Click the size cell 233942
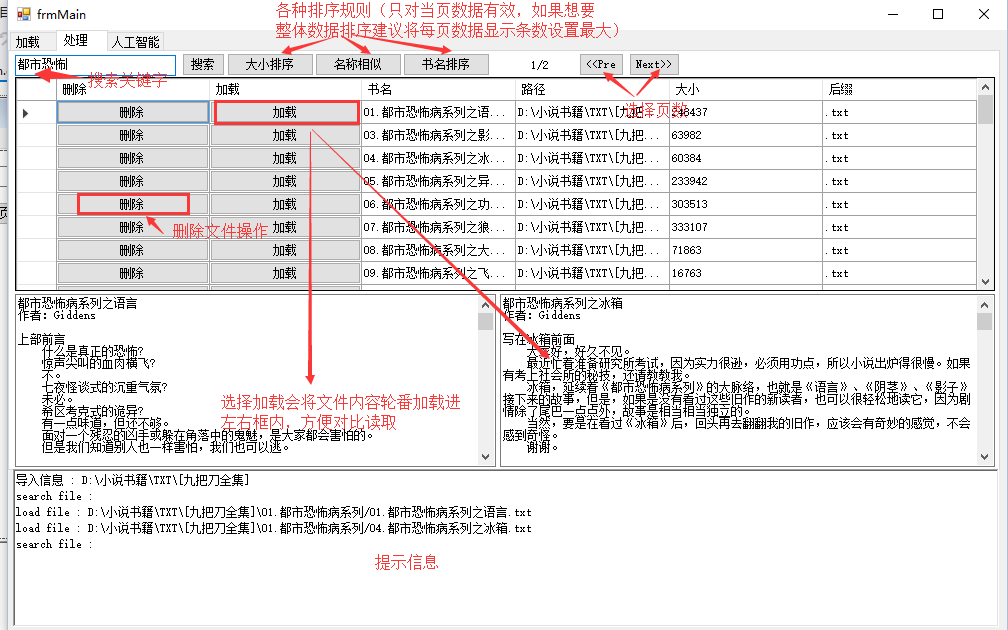The width and height of the screenshot is (1008, 630). (744, 181)
